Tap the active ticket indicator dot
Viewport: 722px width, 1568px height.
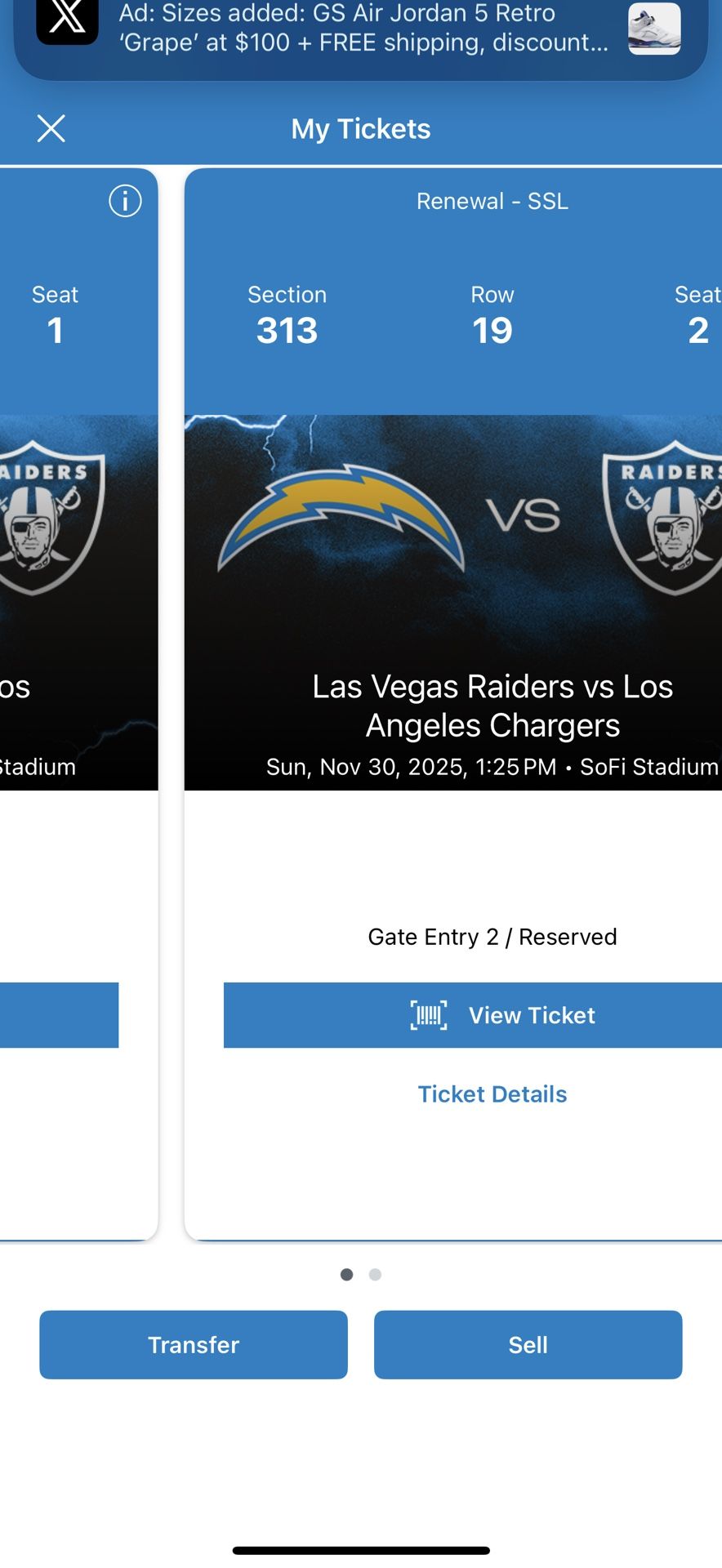346,1274
